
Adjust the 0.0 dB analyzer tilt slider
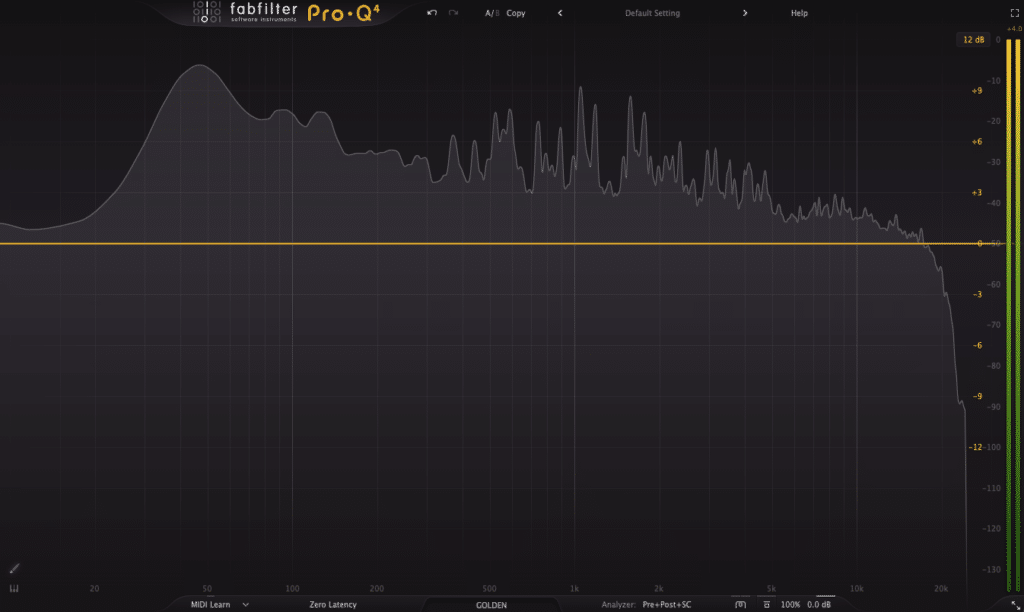coord(818,603)
